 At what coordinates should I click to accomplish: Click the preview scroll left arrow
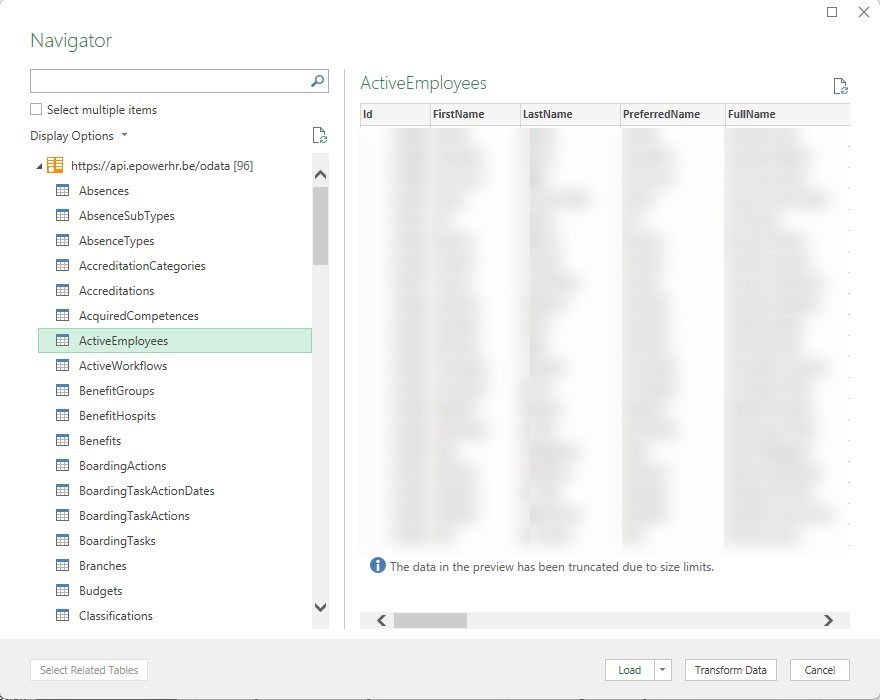click(381, 620)
